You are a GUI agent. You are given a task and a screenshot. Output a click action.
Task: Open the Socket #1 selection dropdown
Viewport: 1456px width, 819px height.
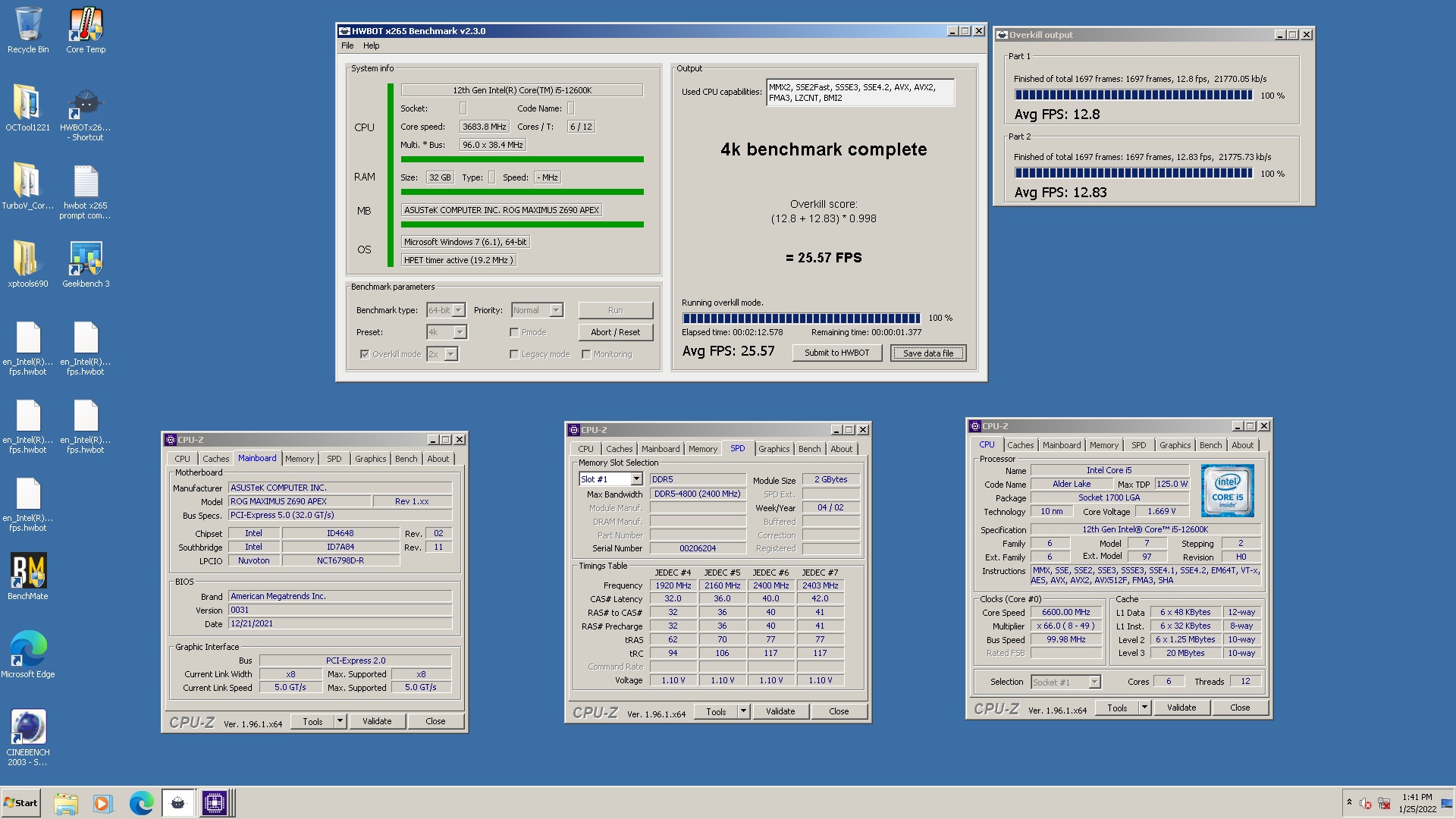[1066, 682]
